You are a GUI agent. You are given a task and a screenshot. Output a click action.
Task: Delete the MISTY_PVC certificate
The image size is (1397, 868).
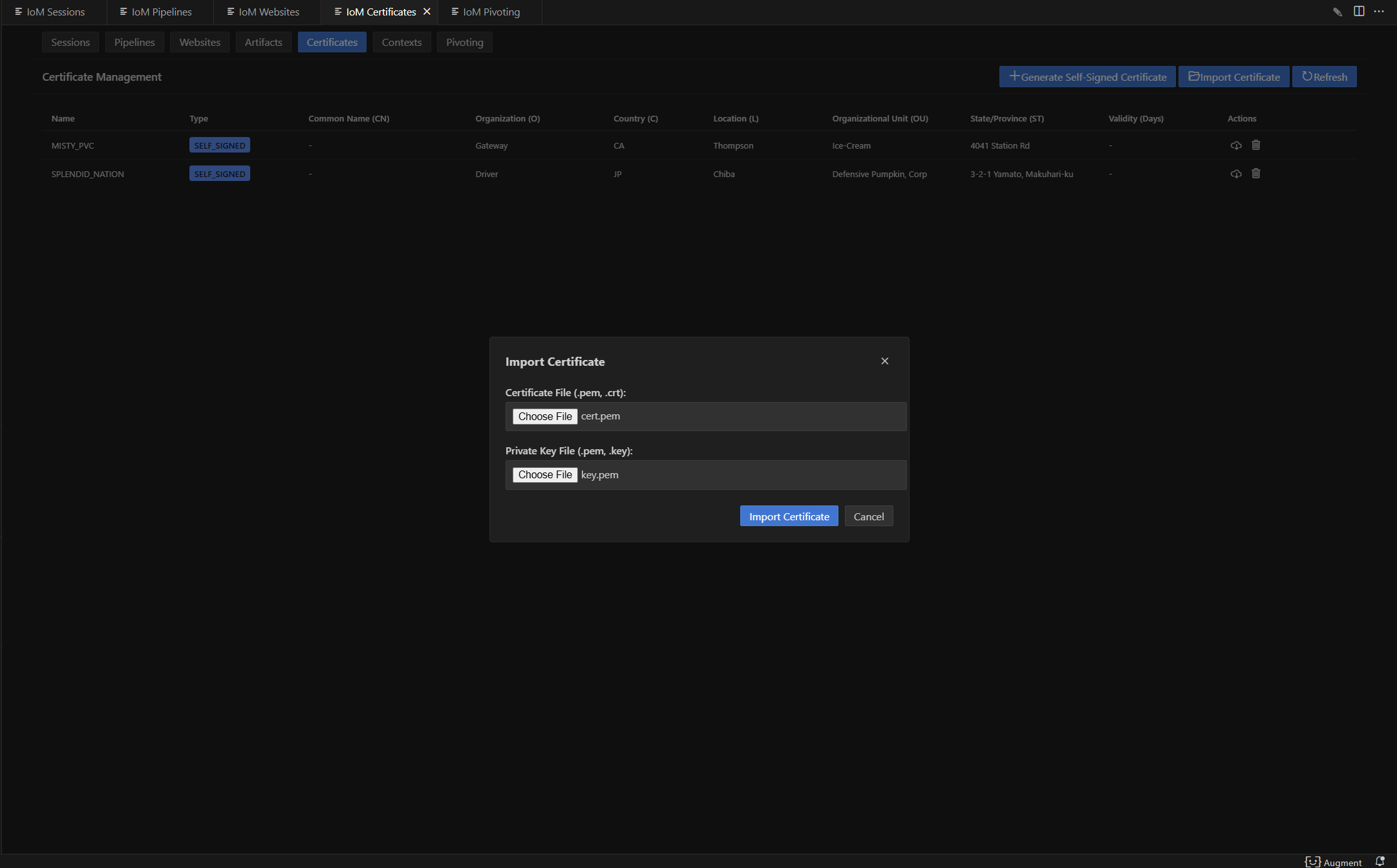click(x=1255, y=145)
